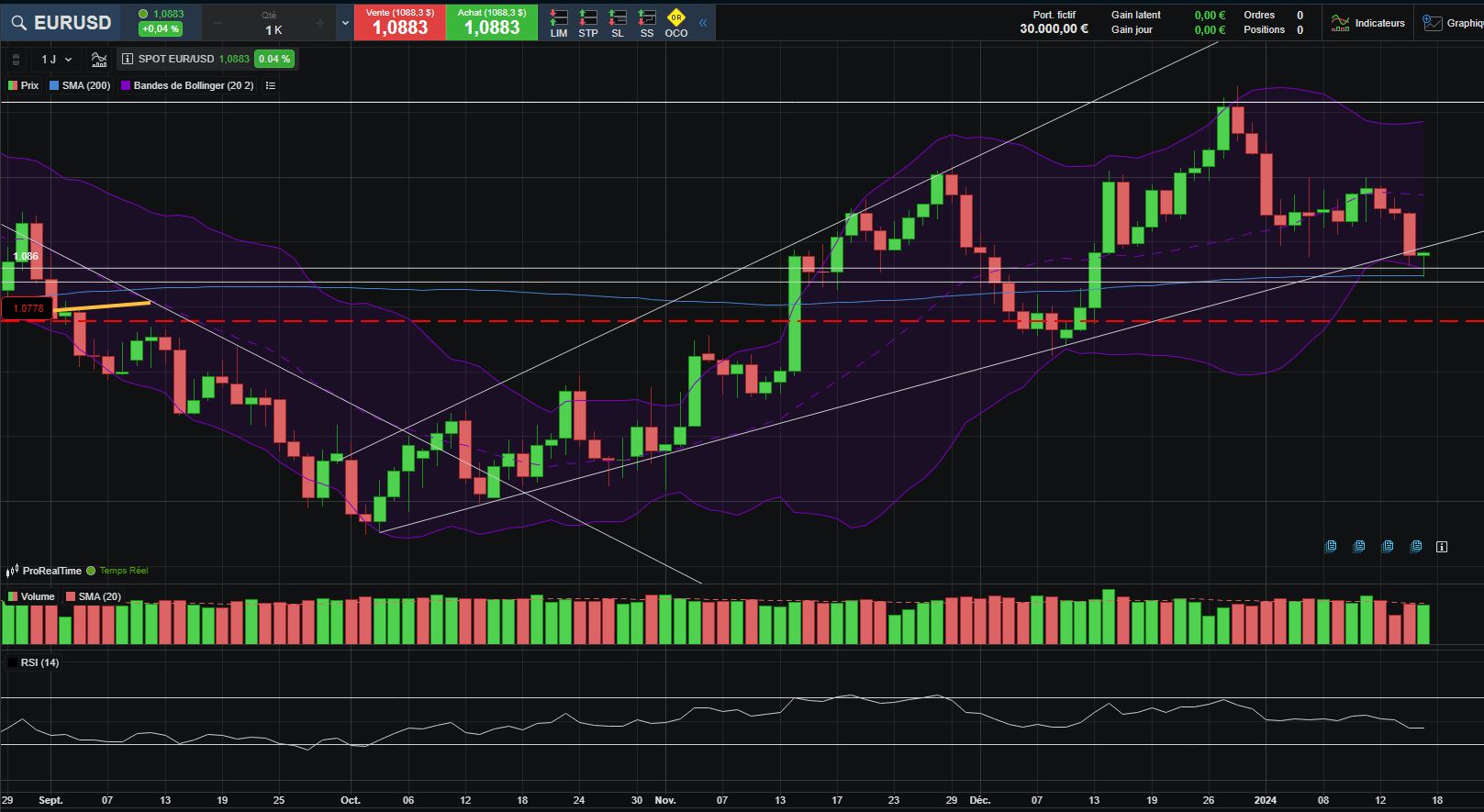Choose the SS order type icon
The height and width of the screenshot is (812, 1484).
tap(647, 23)
